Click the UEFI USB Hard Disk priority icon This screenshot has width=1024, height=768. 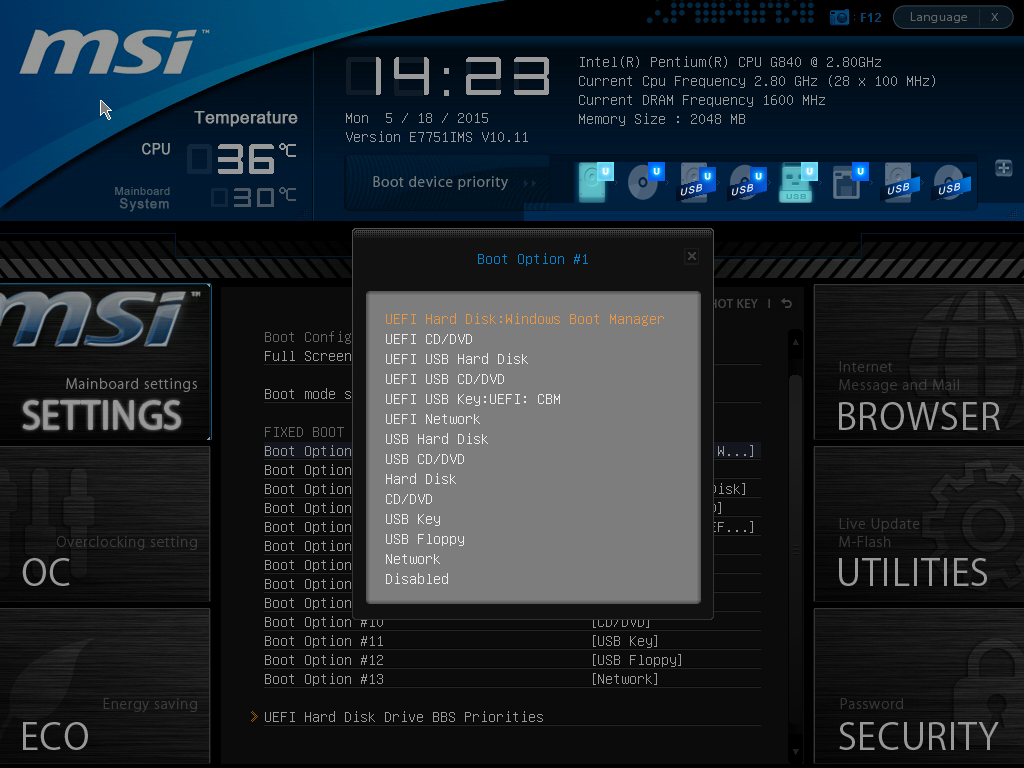(696, 182)
